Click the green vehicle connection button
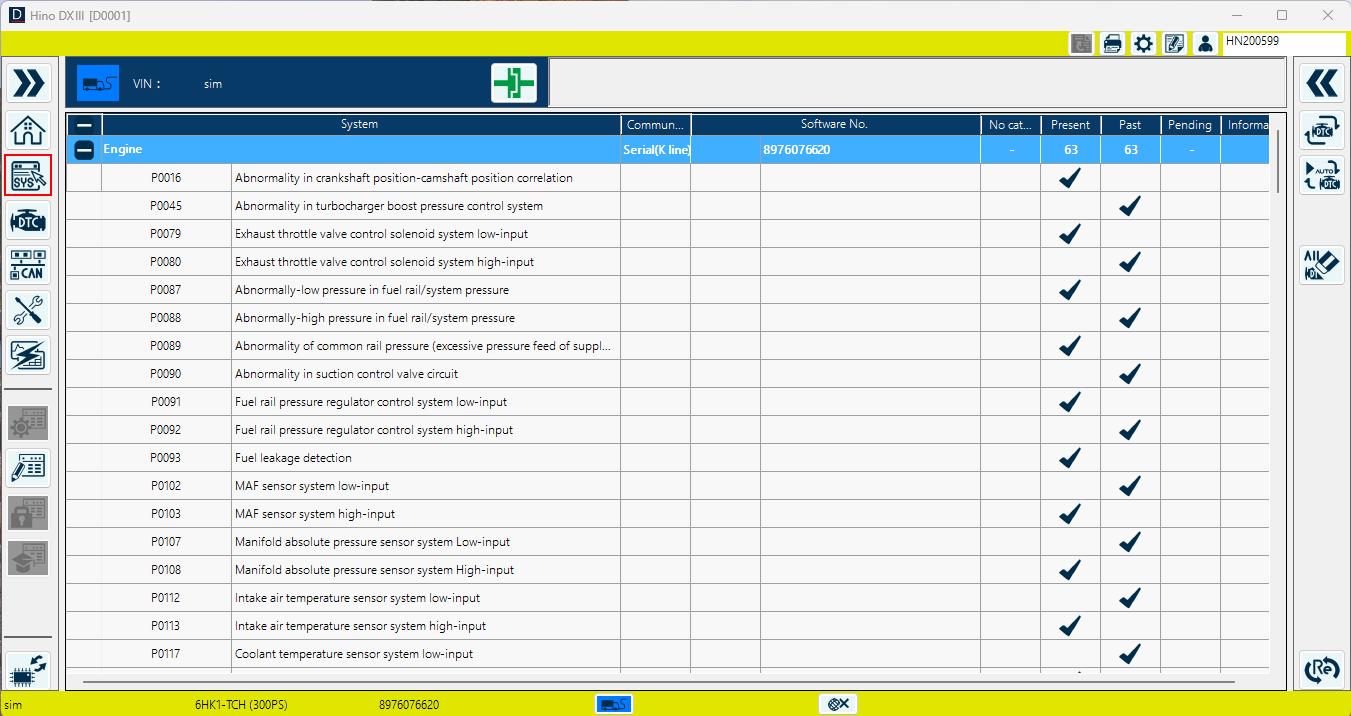Screen dimensions: 1351x716 coord(513,82)
